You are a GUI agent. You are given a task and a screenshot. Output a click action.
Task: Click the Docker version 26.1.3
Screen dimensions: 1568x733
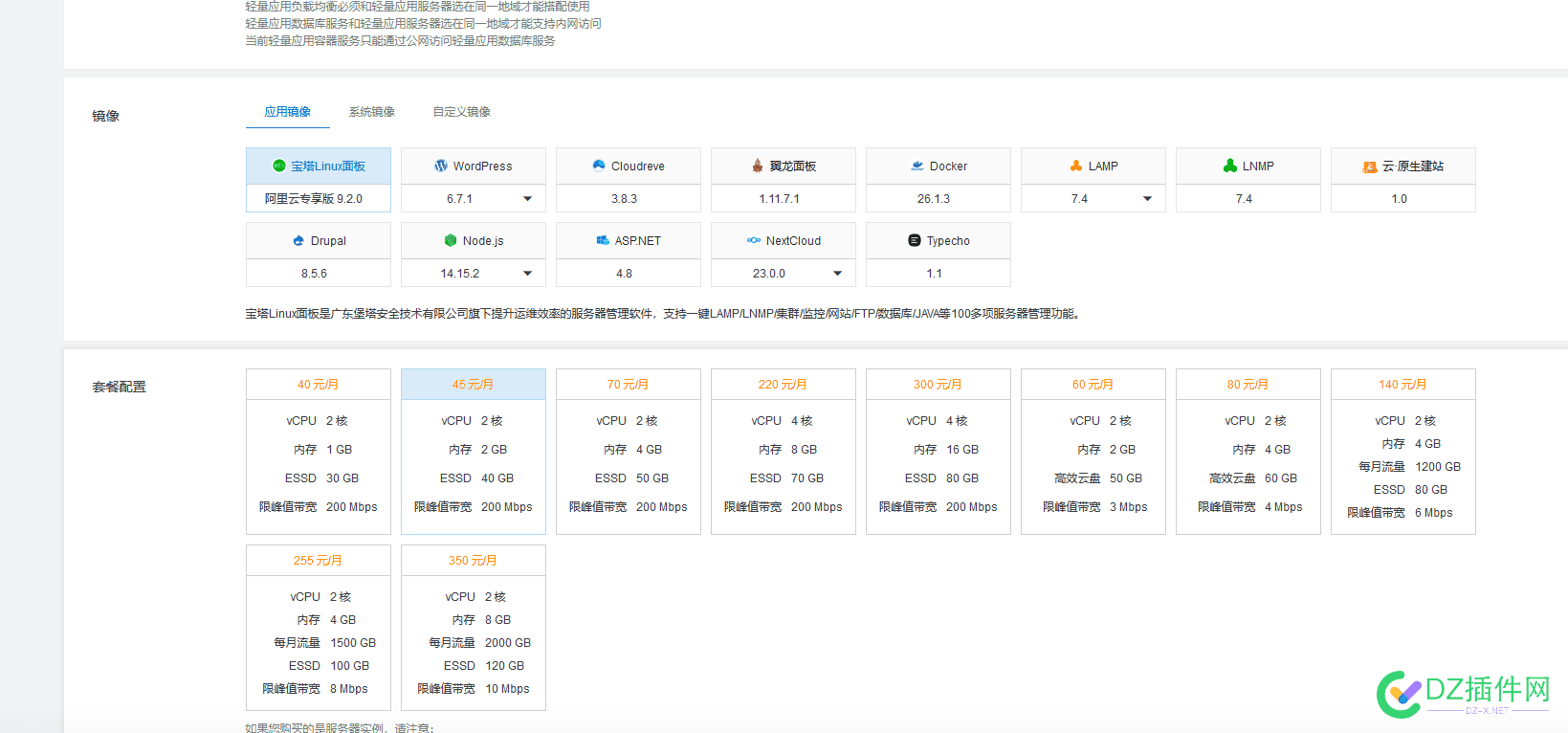pos(934,199)
